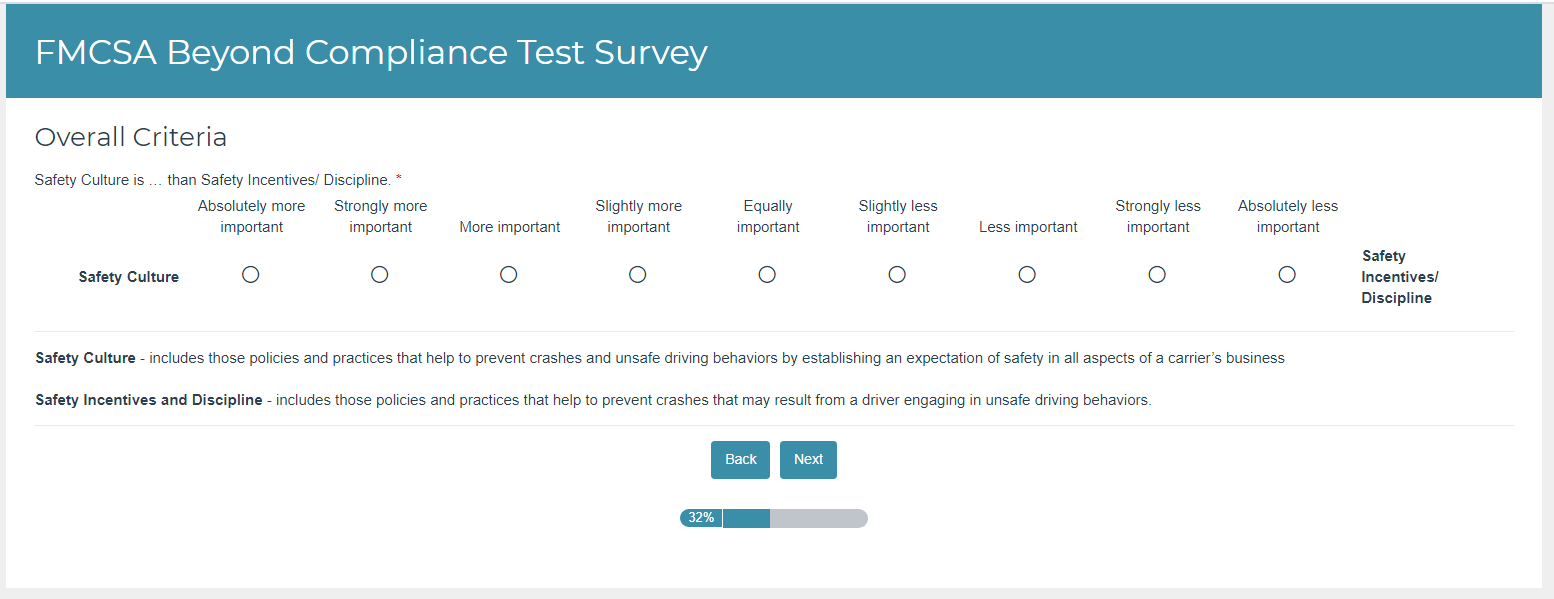
Task: Mark the 'Equally important' radio button
Action: click(x=767, y=274)
